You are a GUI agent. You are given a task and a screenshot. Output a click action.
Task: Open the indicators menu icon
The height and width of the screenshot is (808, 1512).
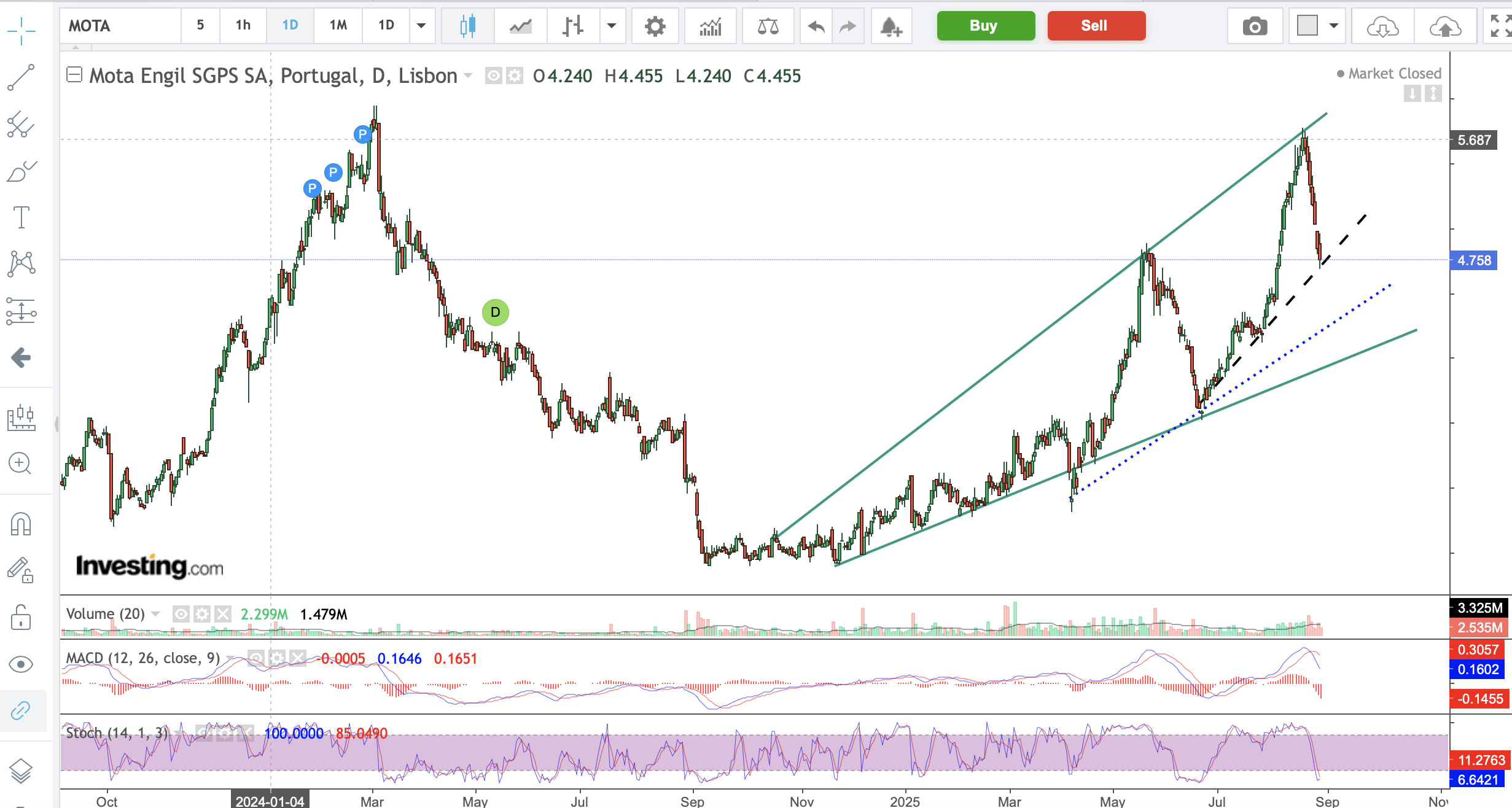(711, 26)
